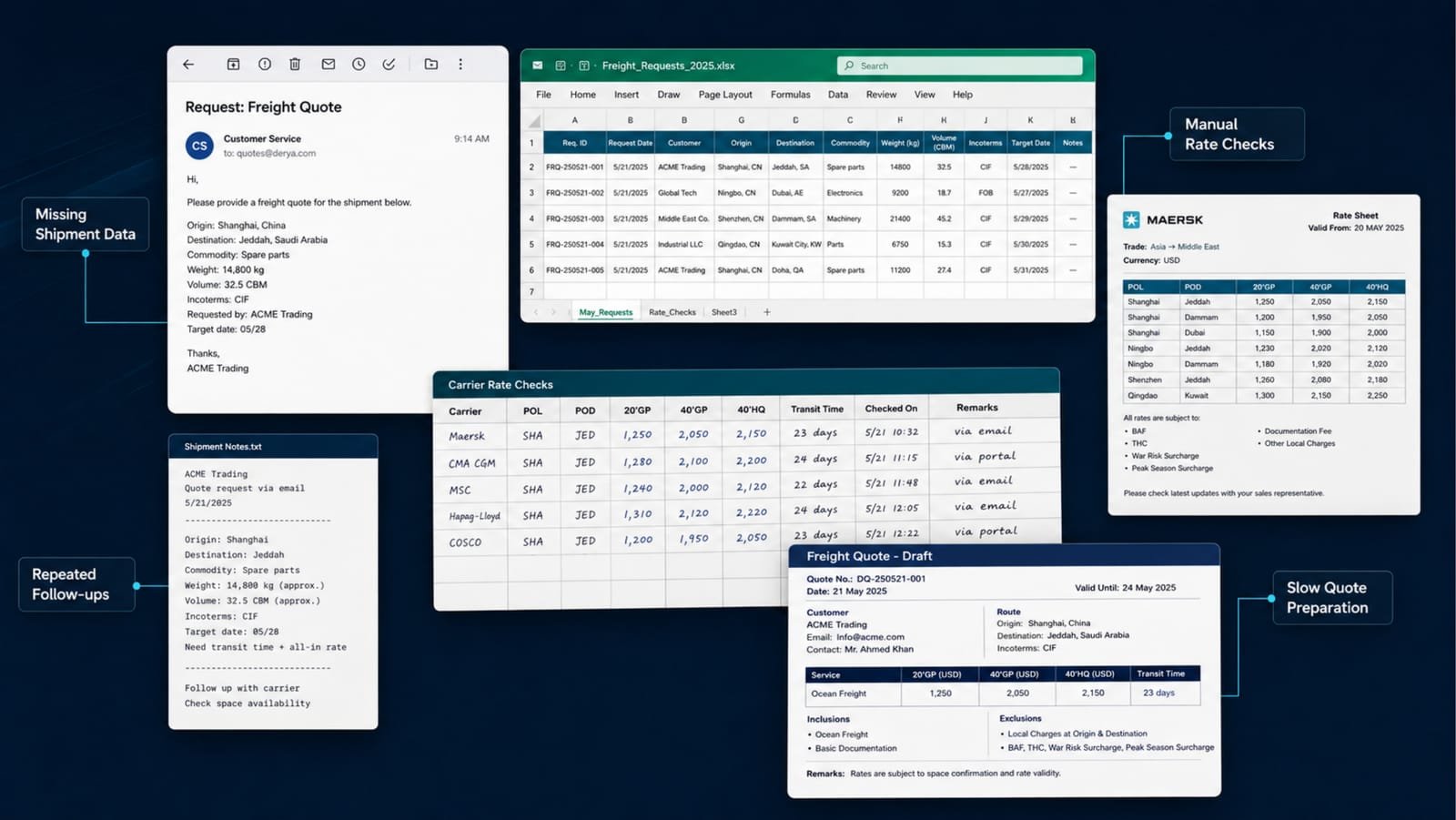The width and height of the screenshot is (1456, 820).
Task: Click the Shipment Notes.txt title
Action: [223, 447]
